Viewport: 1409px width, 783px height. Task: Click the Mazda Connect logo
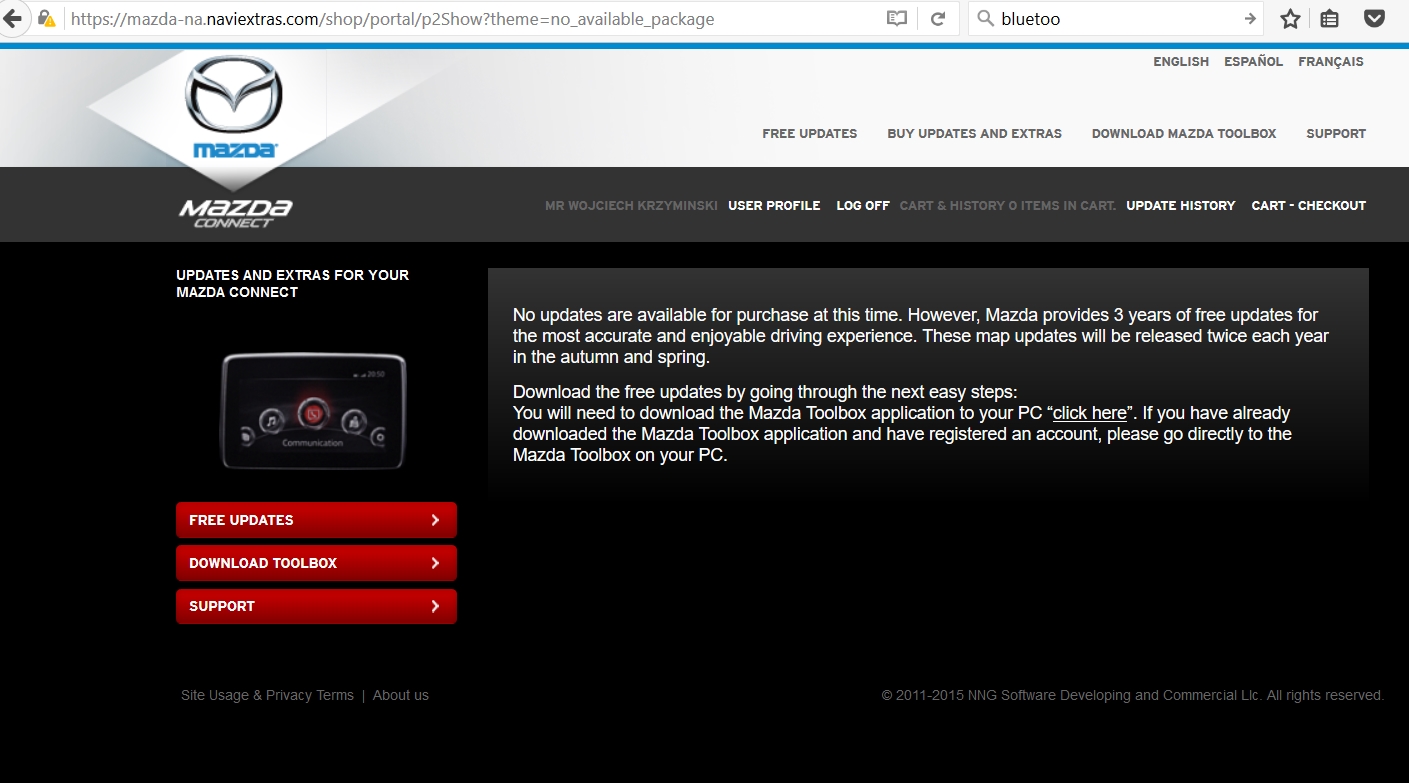coord(235,212)
